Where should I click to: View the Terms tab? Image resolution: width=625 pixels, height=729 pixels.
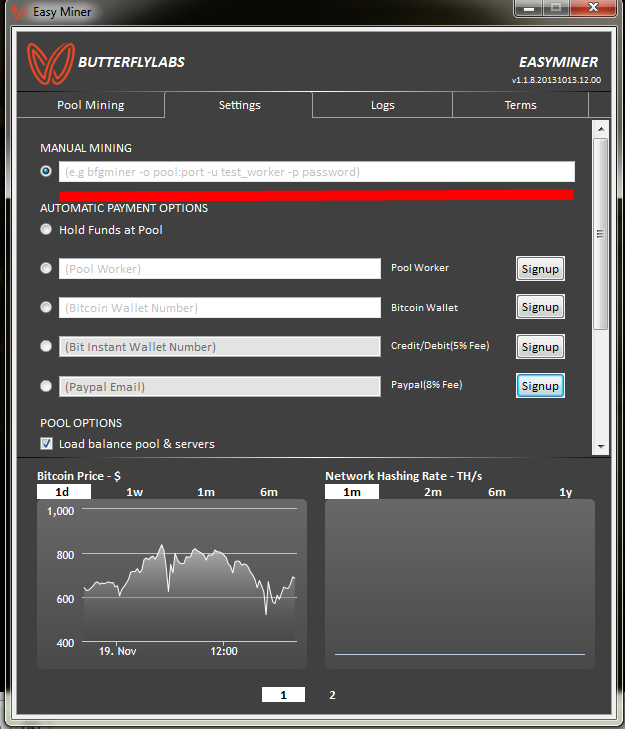520,105
